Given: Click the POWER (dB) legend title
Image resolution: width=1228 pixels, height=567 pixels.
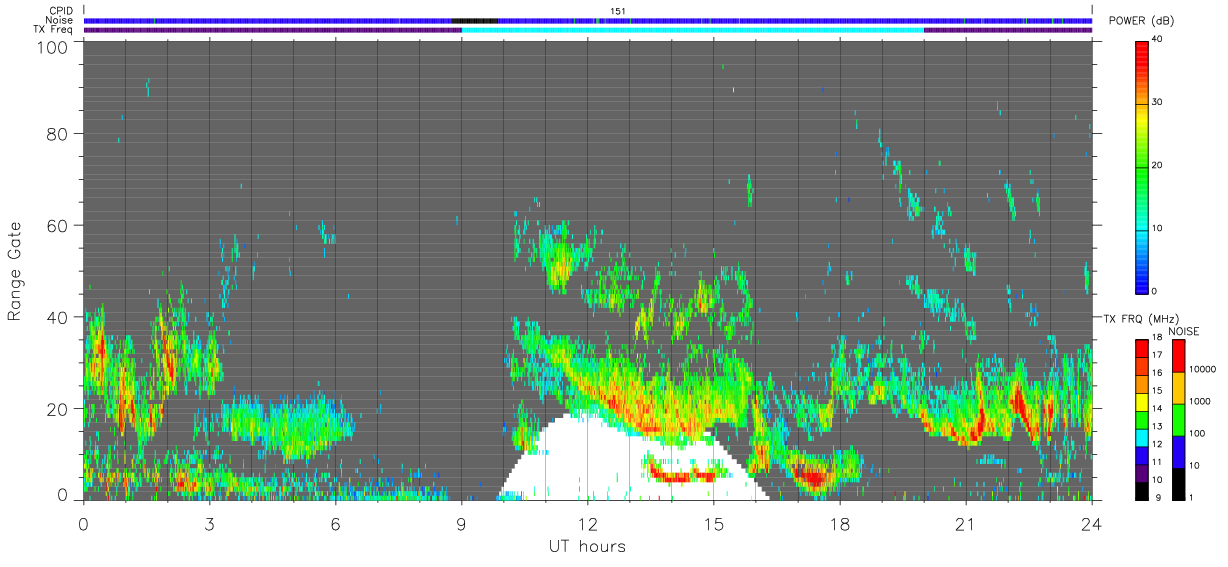Looking at the screenshot, I should (x=1141, y=22).
